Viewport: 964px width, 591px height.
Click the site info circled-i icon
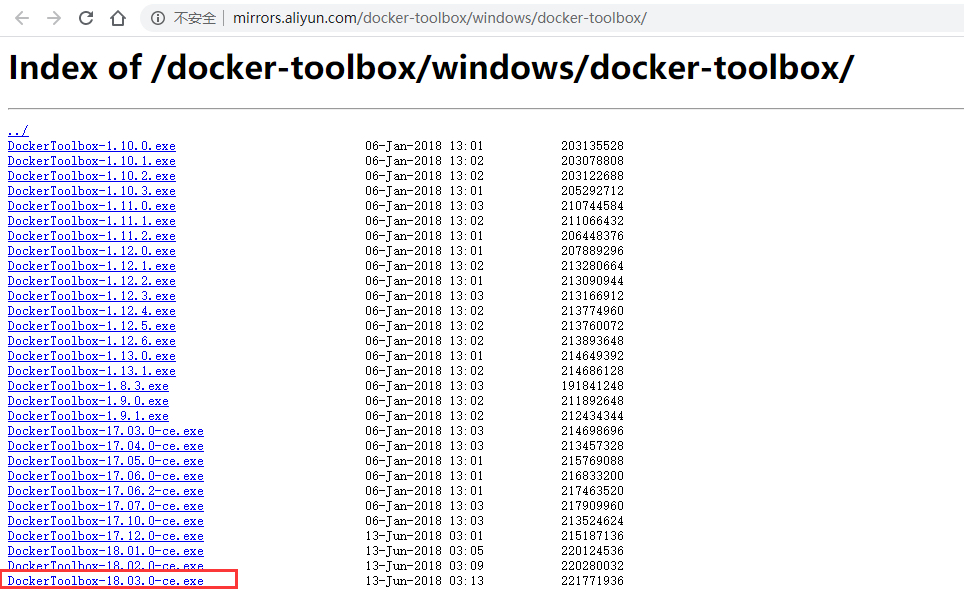[160, 17]
